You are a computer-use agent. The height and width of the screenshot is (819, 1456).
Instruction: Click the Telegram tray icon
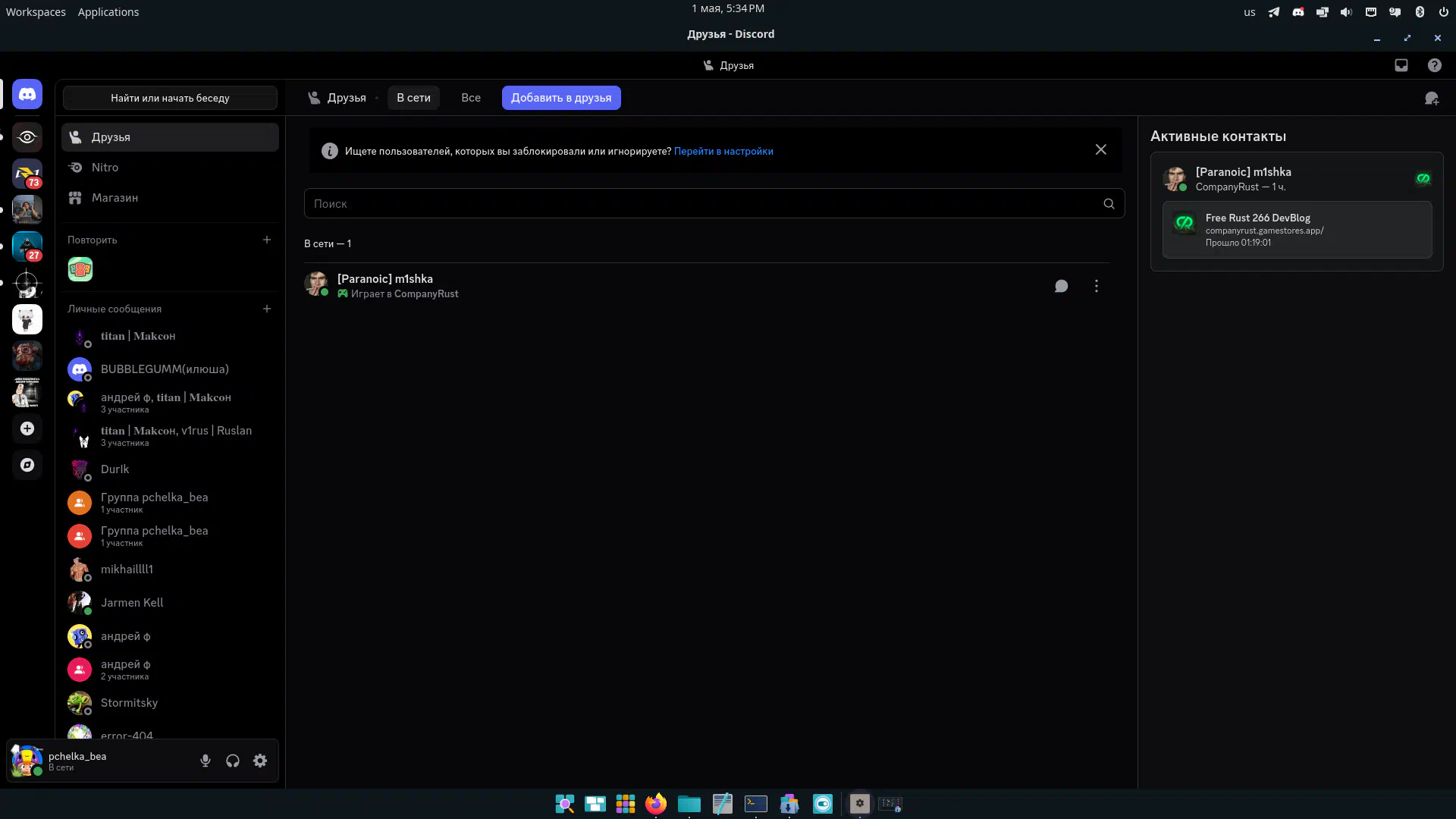coord(1274,12)
